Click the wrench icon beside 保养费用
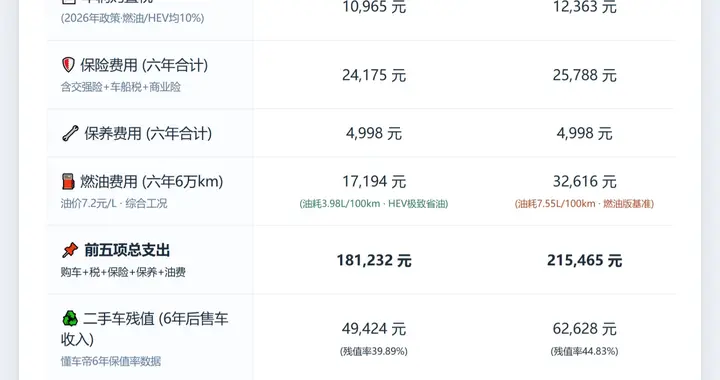 click(70, 134)
